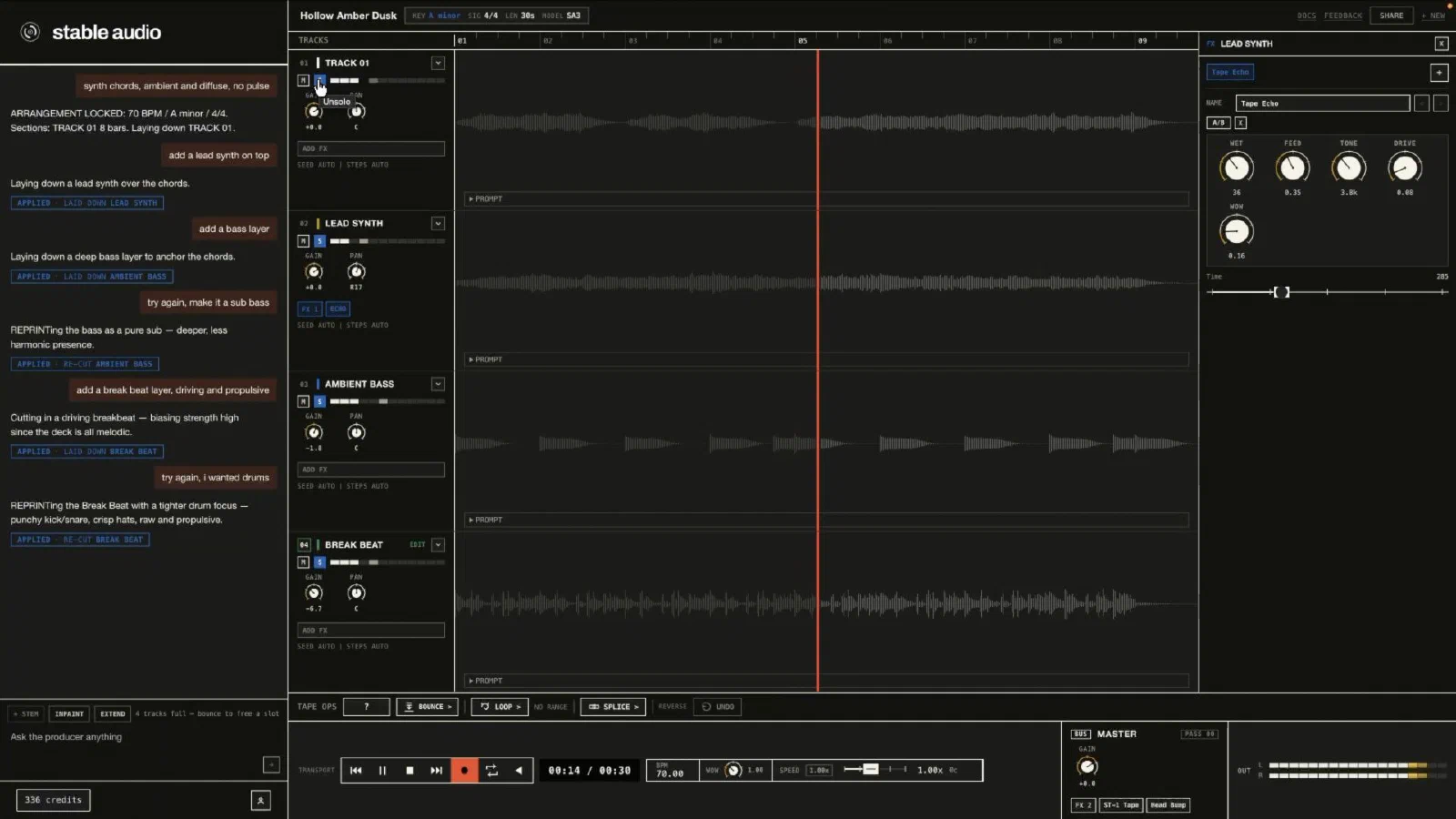Click the reverse play triangle icon

click(519, 770)
